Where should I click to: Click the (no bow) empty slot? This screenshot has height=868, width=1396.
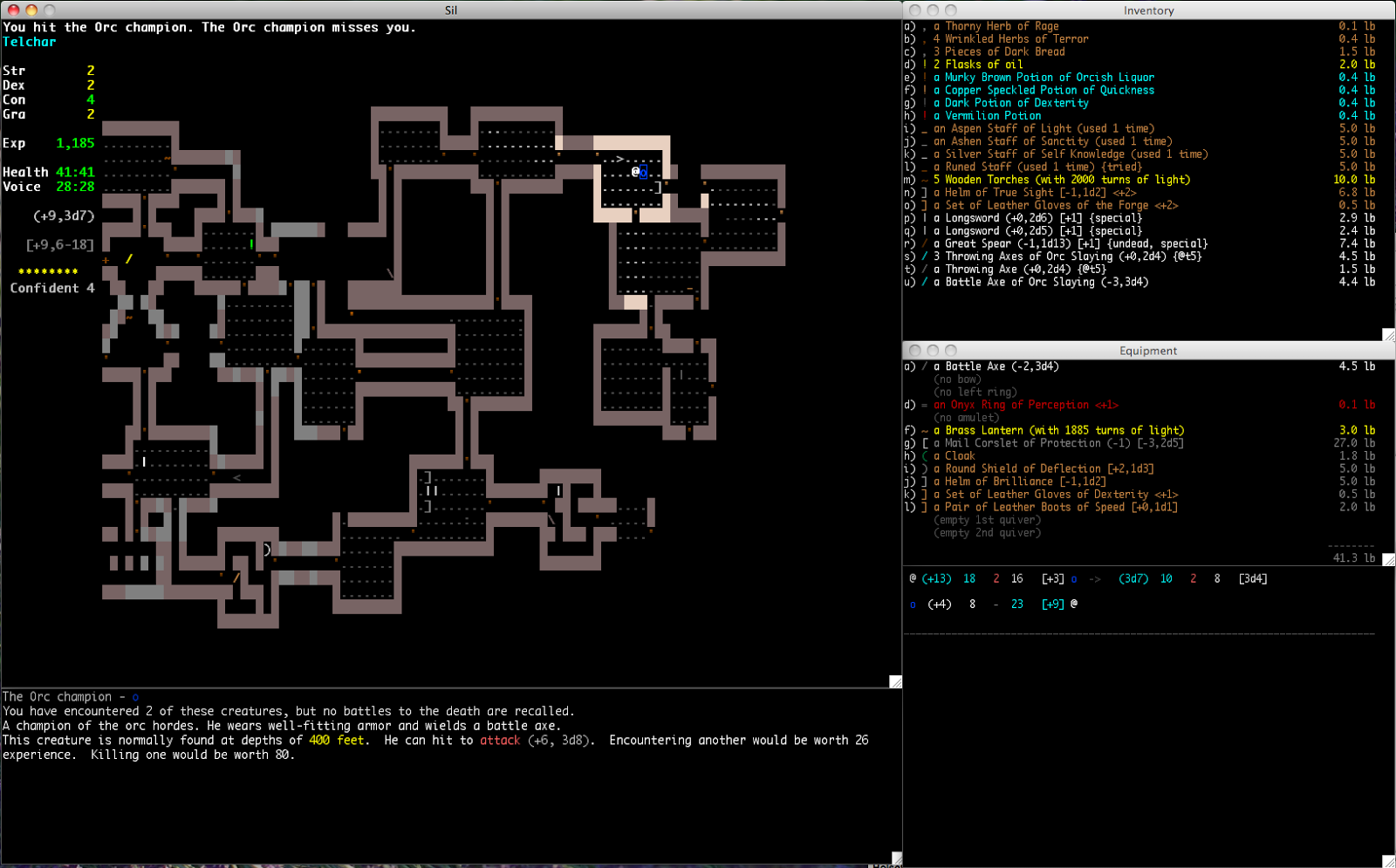point(960,379)
